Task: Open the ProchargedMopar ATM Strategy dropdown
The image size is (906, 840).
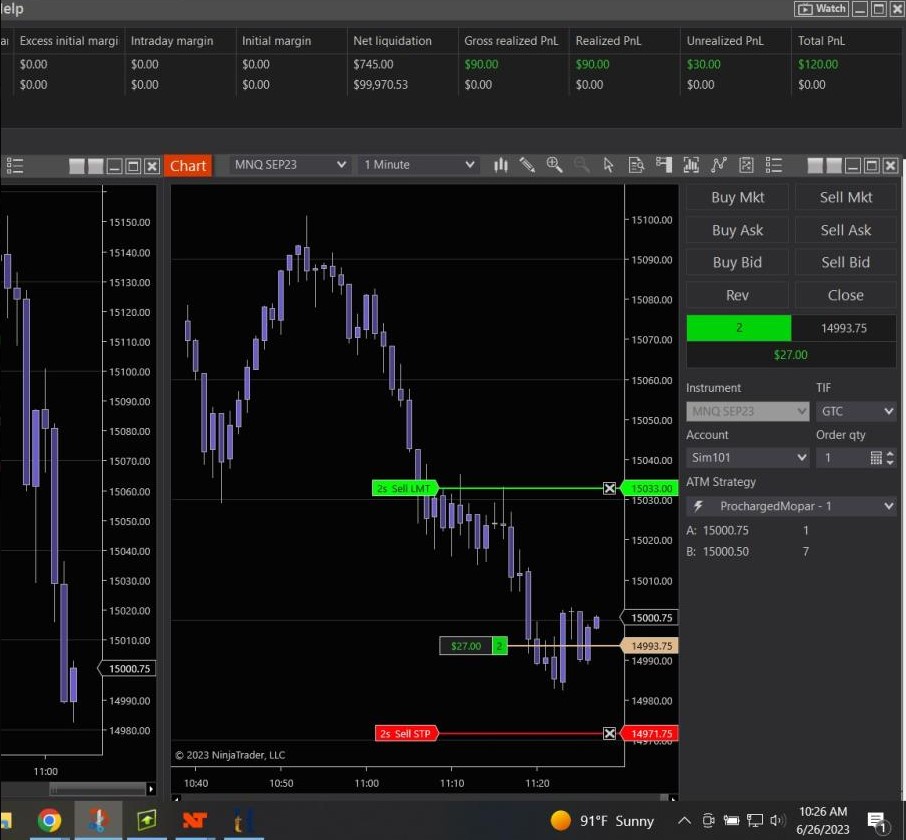Action: pyautogui.click(x=791, y=507)
